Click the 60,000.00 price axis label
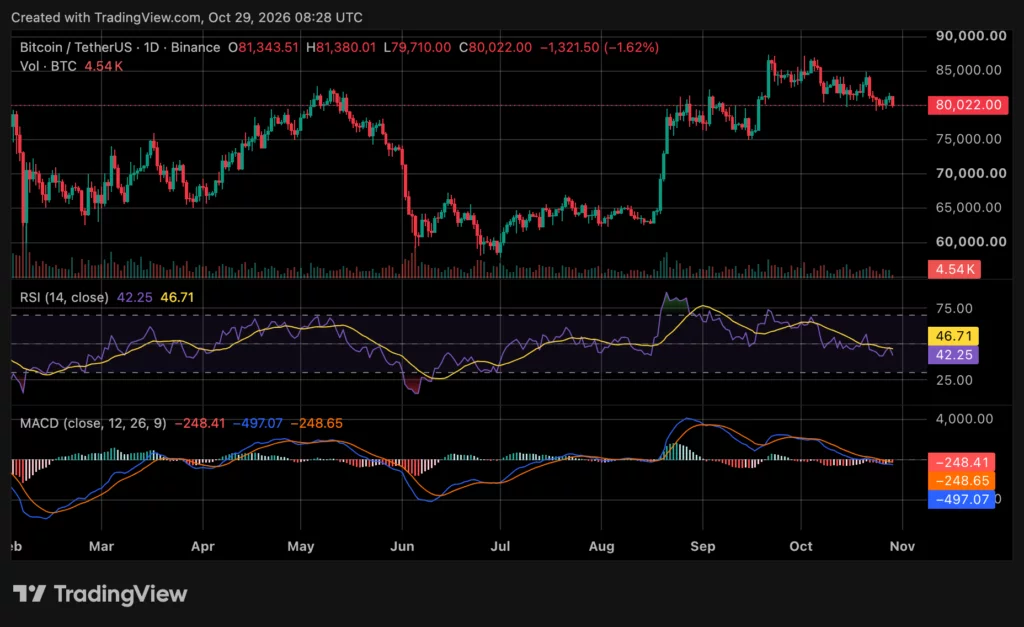 click(971, 242)
